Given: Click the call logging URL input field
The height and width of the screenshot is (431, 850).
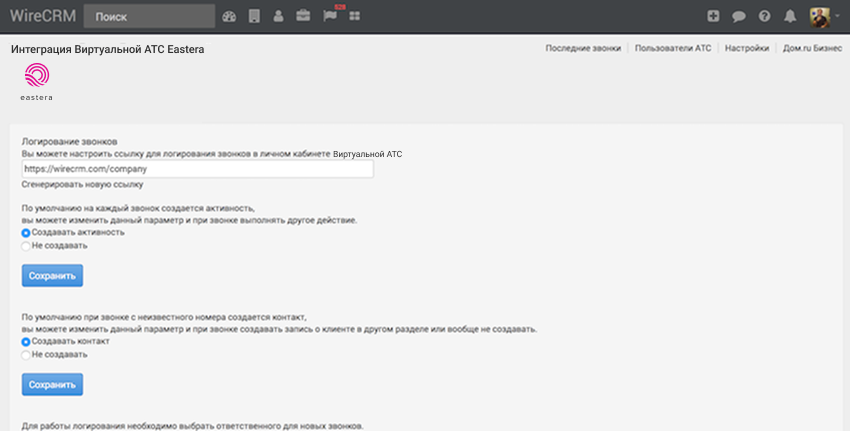Looking at the screenshot, I should (x=197, y=170).
